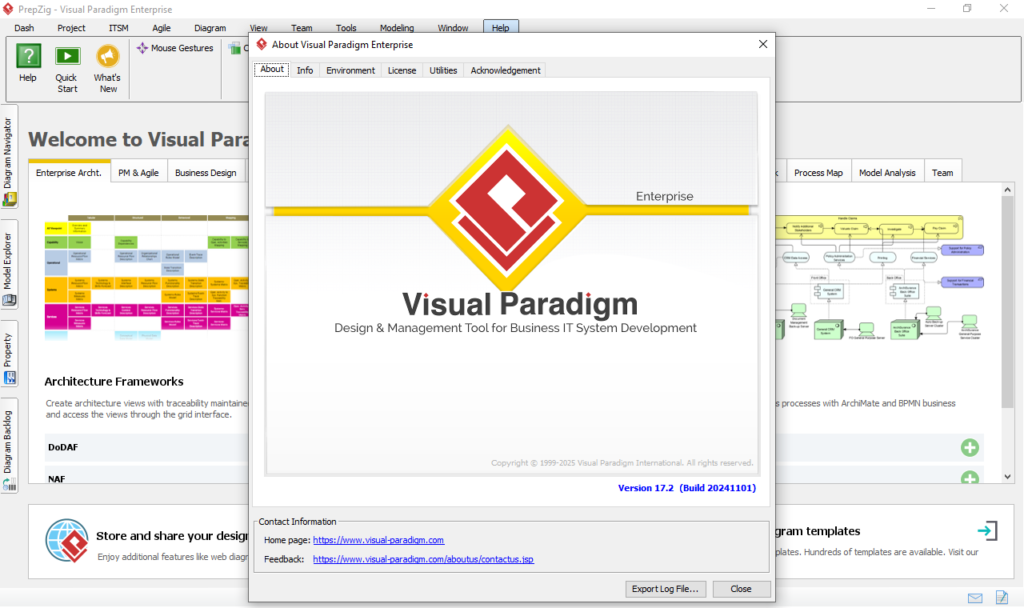
Task: Click the Visual Paradigm diamond logo
Action: 507,208
